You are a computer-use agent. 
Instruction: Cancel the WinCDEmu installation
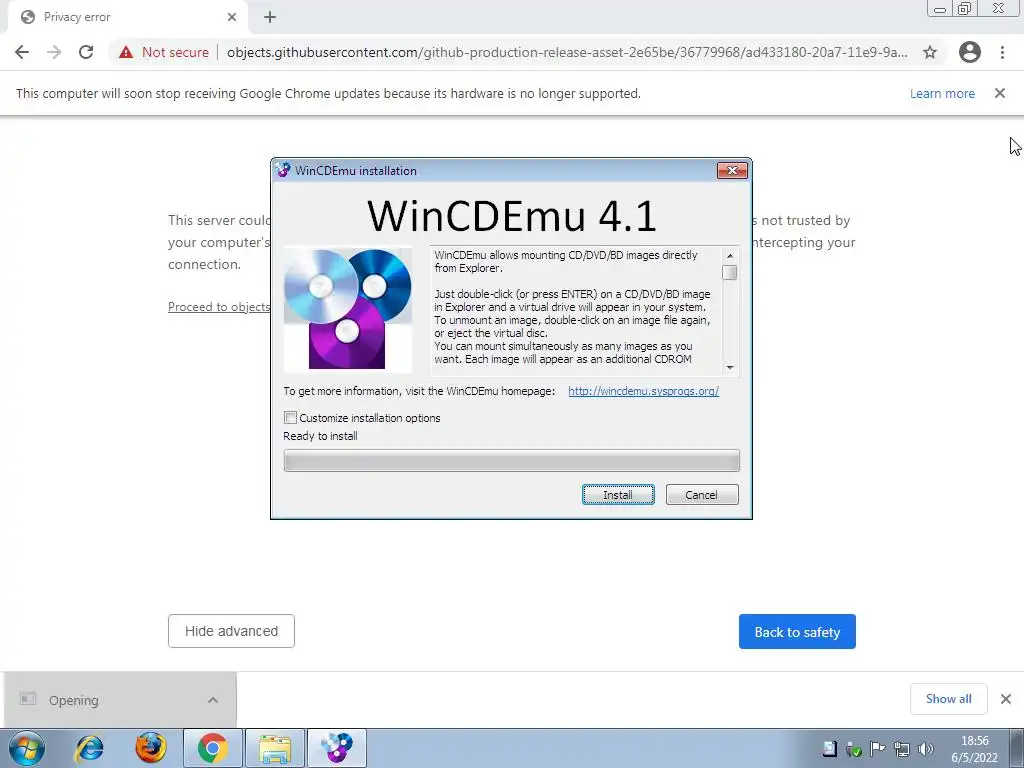click(x=701, y=494)
